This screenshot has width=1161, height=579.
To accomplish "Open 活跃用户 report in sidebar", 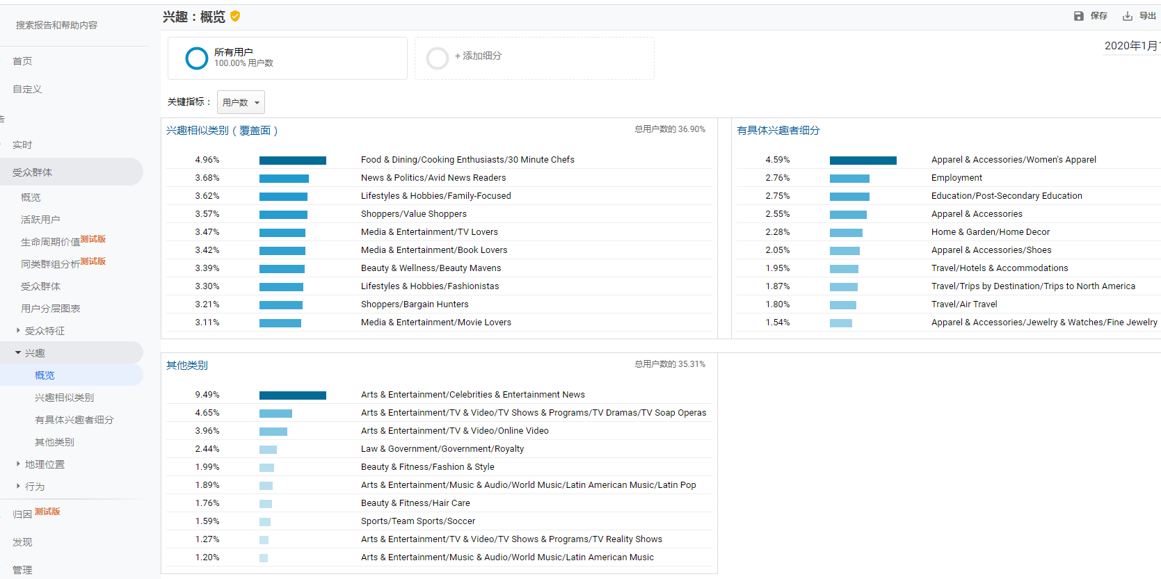I will [x=41, y=220].
